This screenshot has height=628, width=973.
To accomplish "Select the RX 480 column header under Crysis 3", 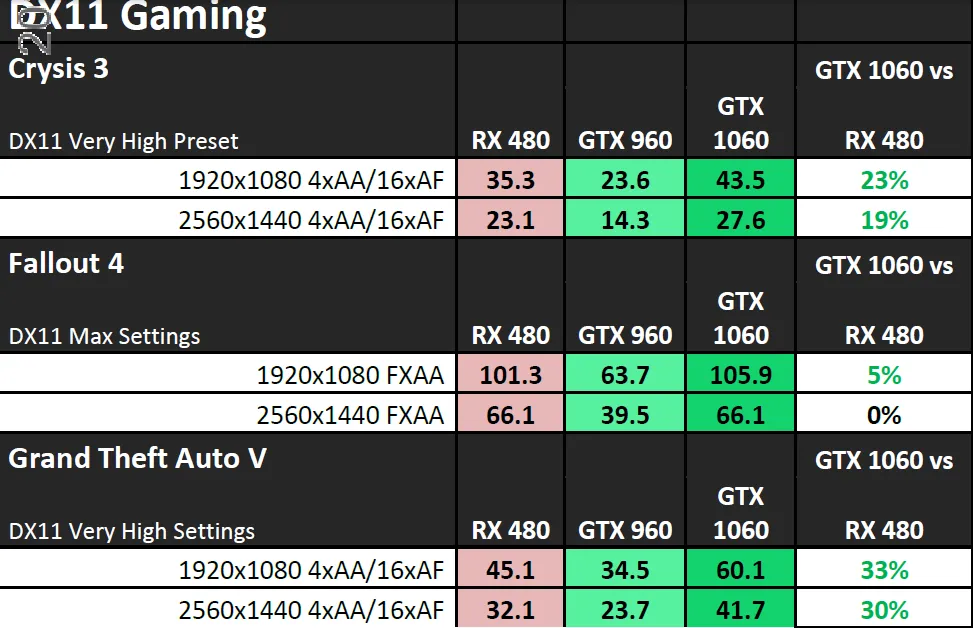I will point(511,141).
